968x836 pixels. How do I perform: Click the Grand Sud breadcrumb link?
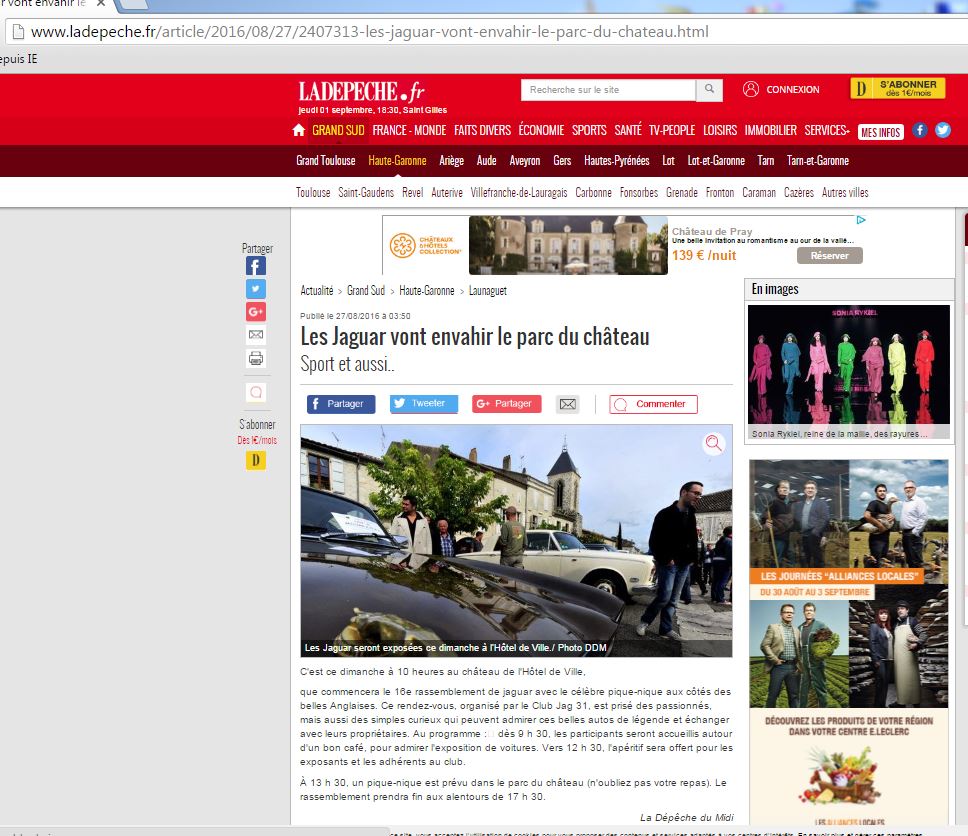point(366,291)
